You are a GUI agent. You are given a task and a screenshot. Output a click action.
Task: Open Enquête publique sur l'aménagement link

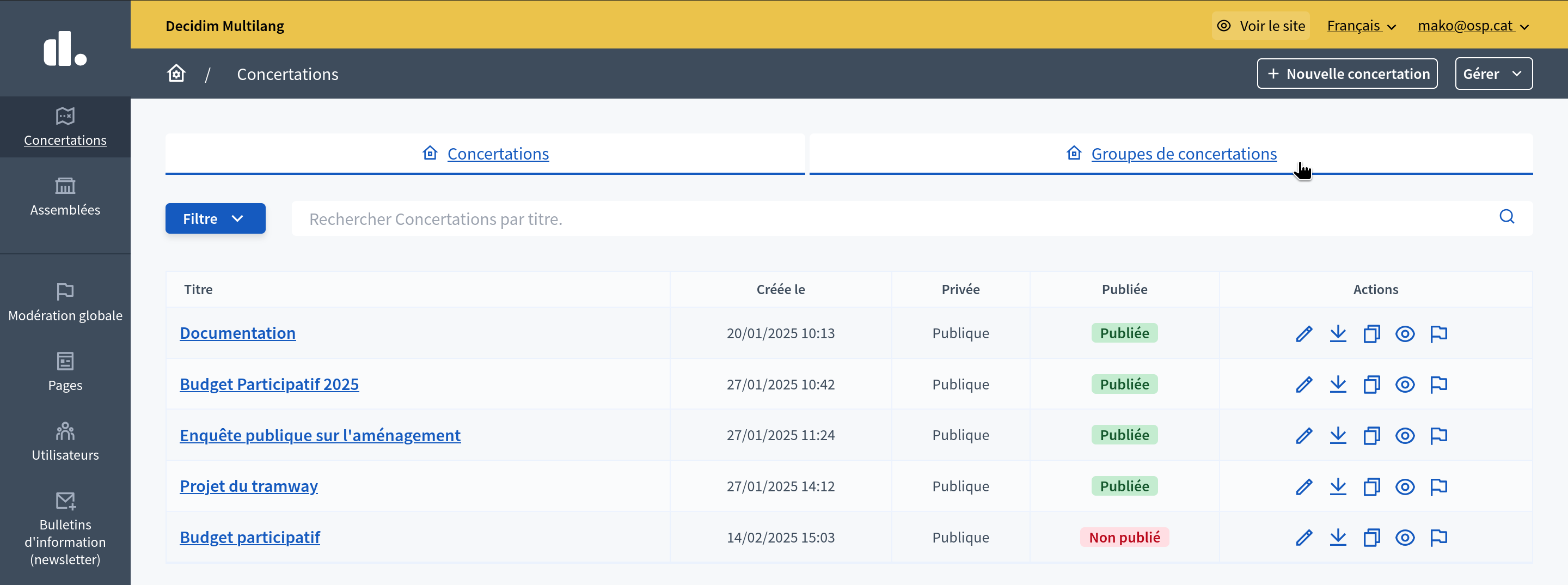[320, 435]
